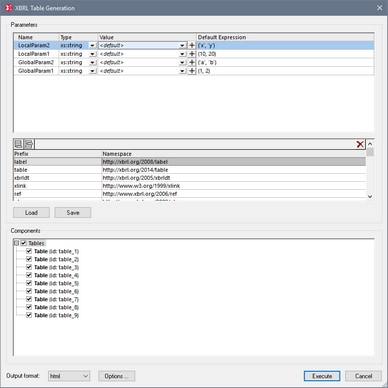Uncheck the Tables root checkbox
Viewport: 388px width, 388px height.
[x=24, y=243]
